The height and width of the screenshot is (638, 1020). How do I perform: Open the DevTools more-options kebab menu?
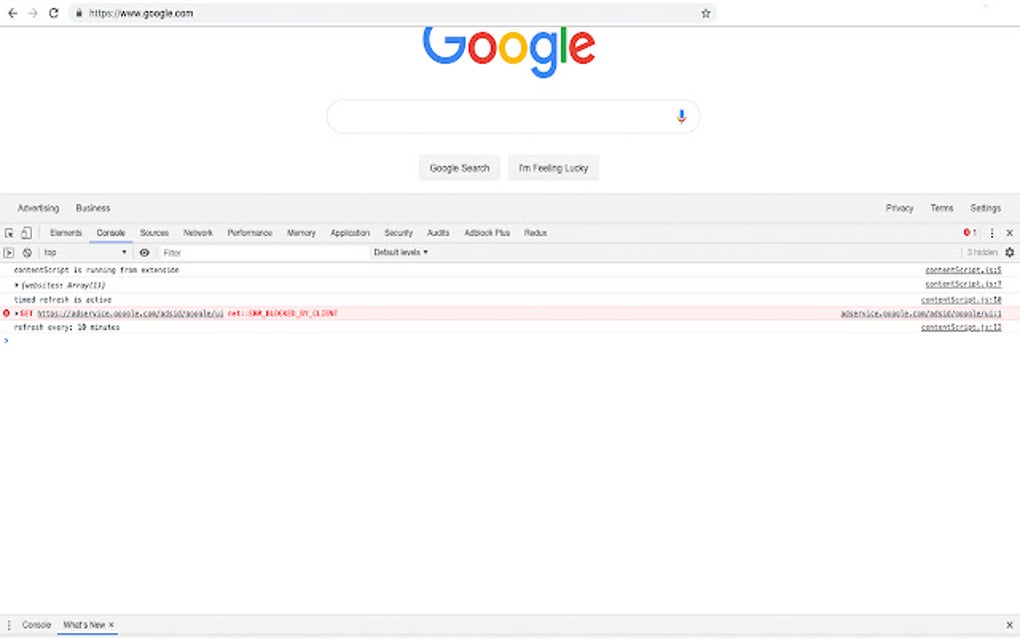pyautogui.click(x=991, y=232)
